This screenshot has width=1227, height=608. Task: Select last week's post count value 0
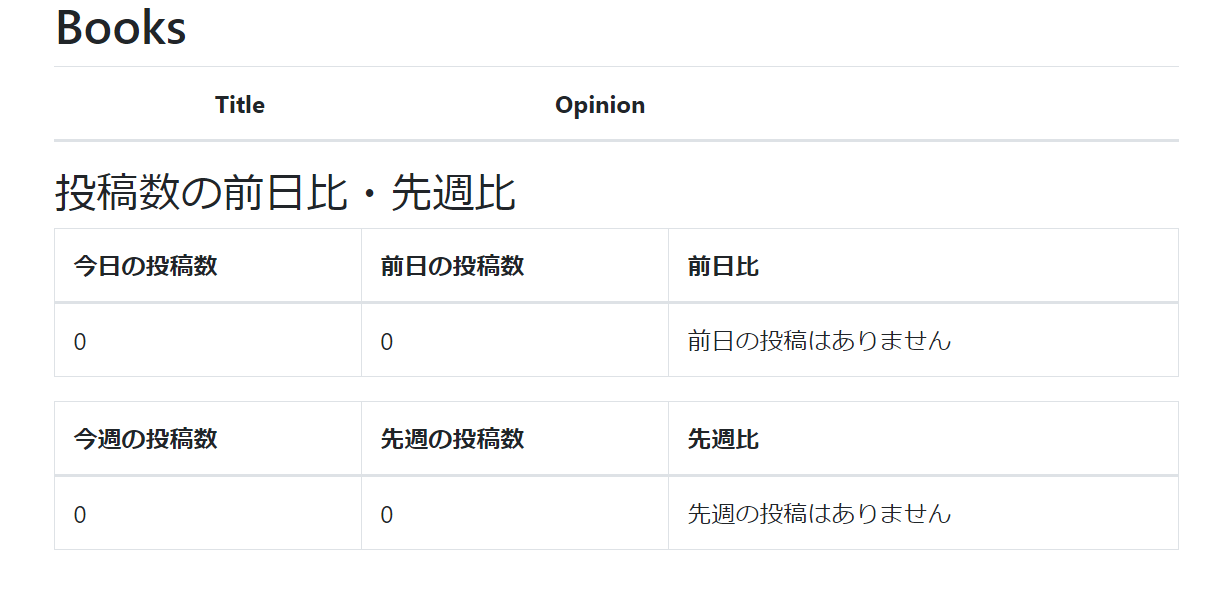point(515,514)
